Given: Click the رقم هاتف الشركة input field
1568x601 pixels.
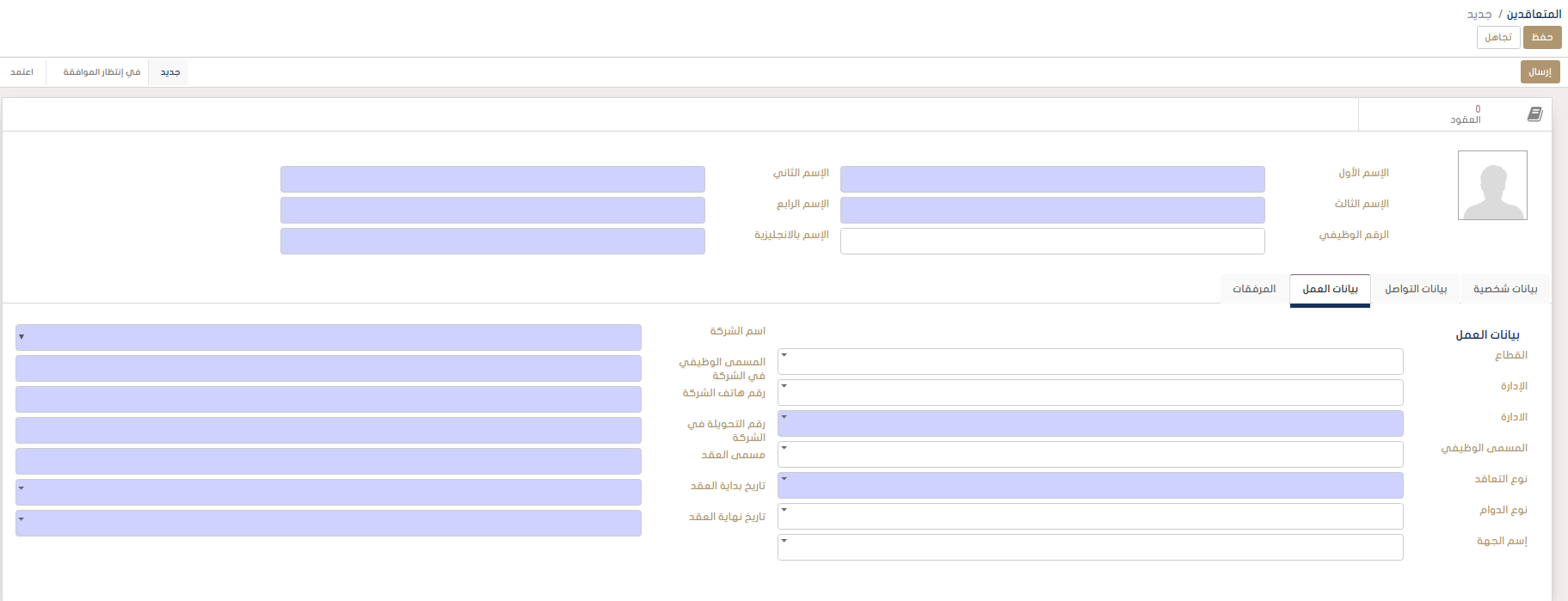Looking at the screenshot, I should (x=329, y=399).
